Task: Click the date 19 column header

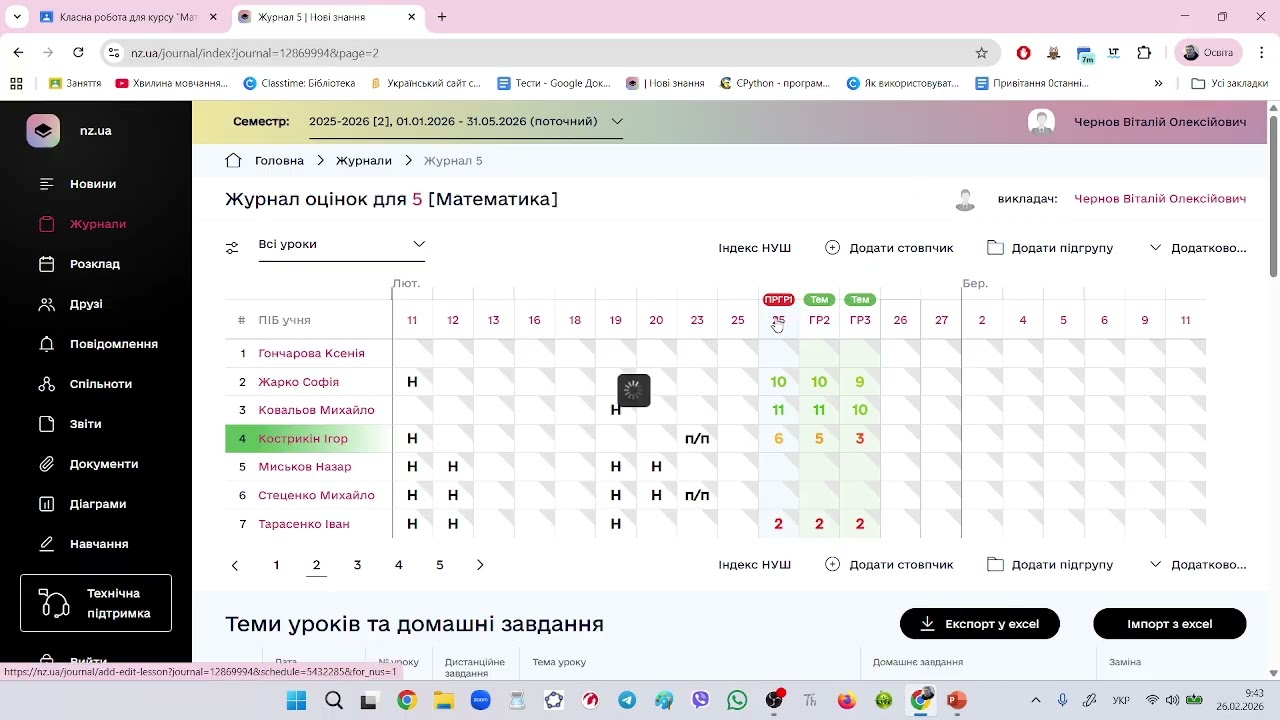Action: (616, 320)
